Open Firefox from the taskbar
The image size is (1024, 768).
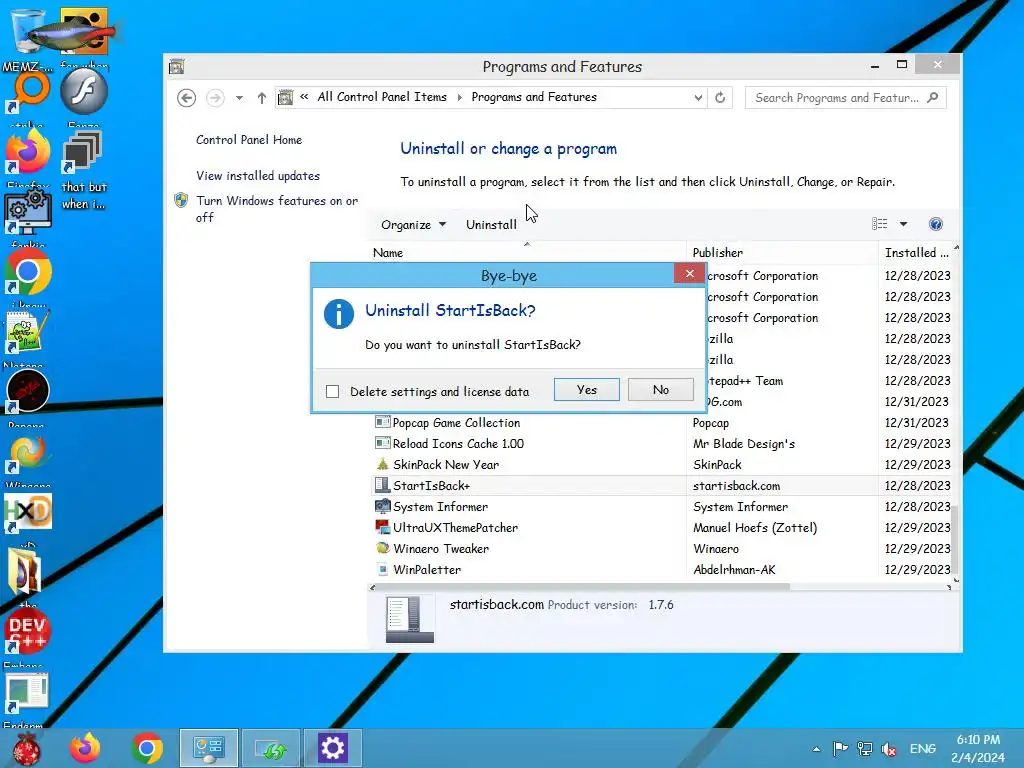(86, 748)
